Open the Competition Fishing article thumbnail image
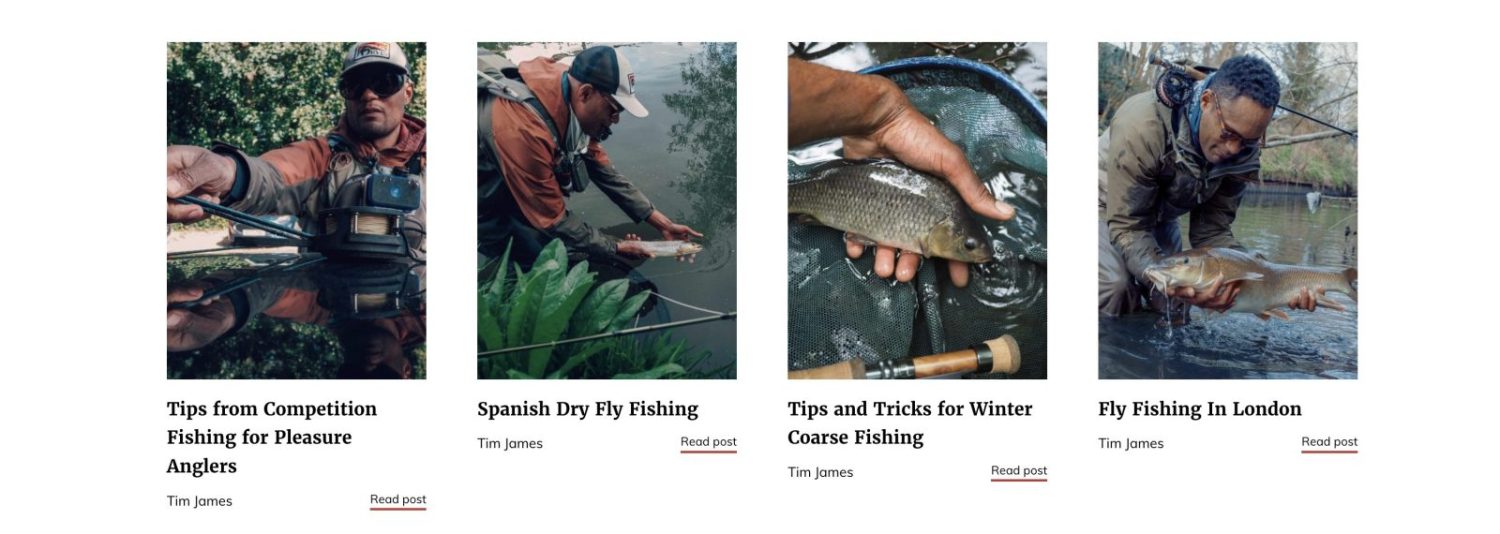This screenshot has height=534, width=1500. click(296, 210)
